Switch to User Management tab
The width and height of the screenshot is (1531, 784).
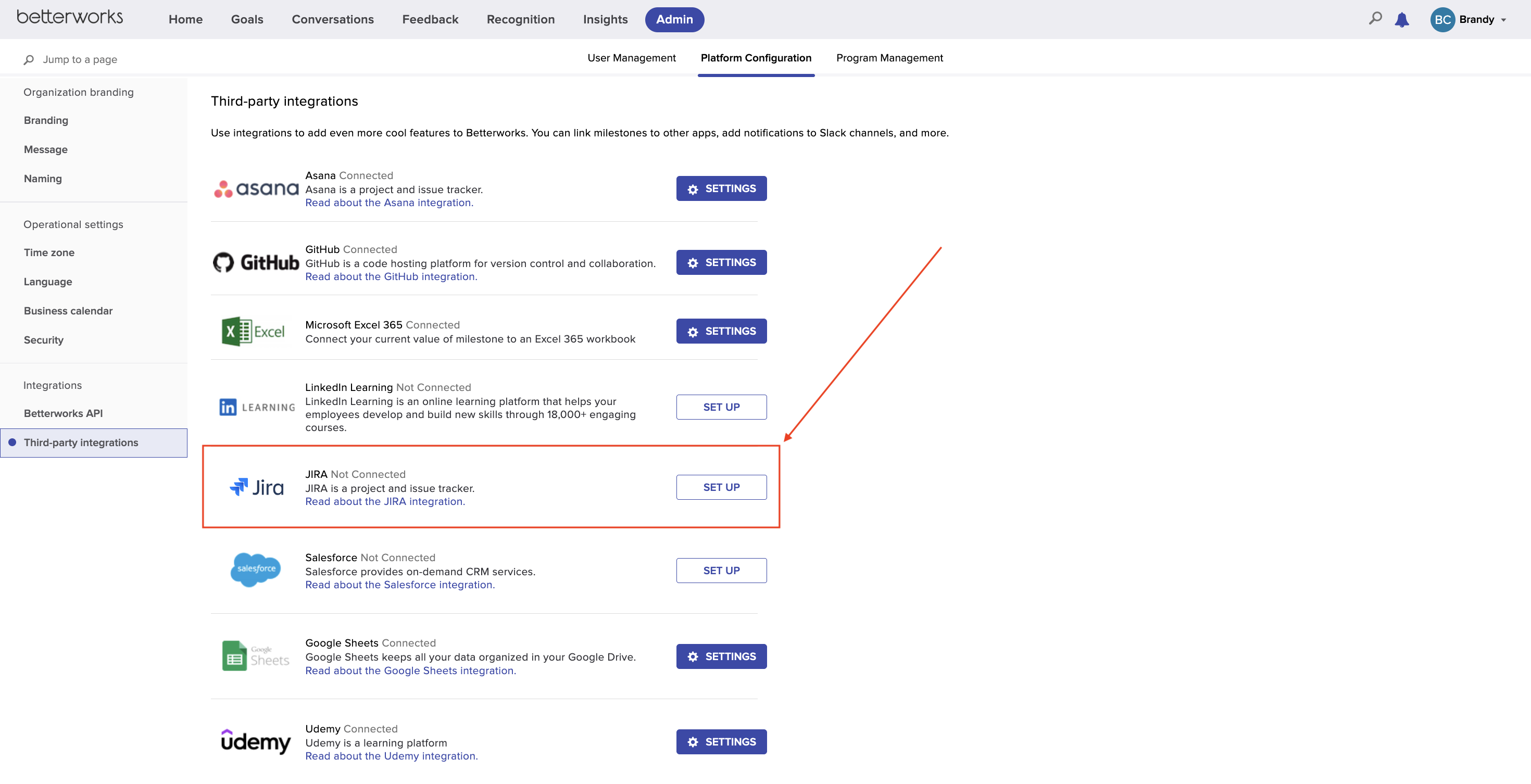click(x=632, y=58)
